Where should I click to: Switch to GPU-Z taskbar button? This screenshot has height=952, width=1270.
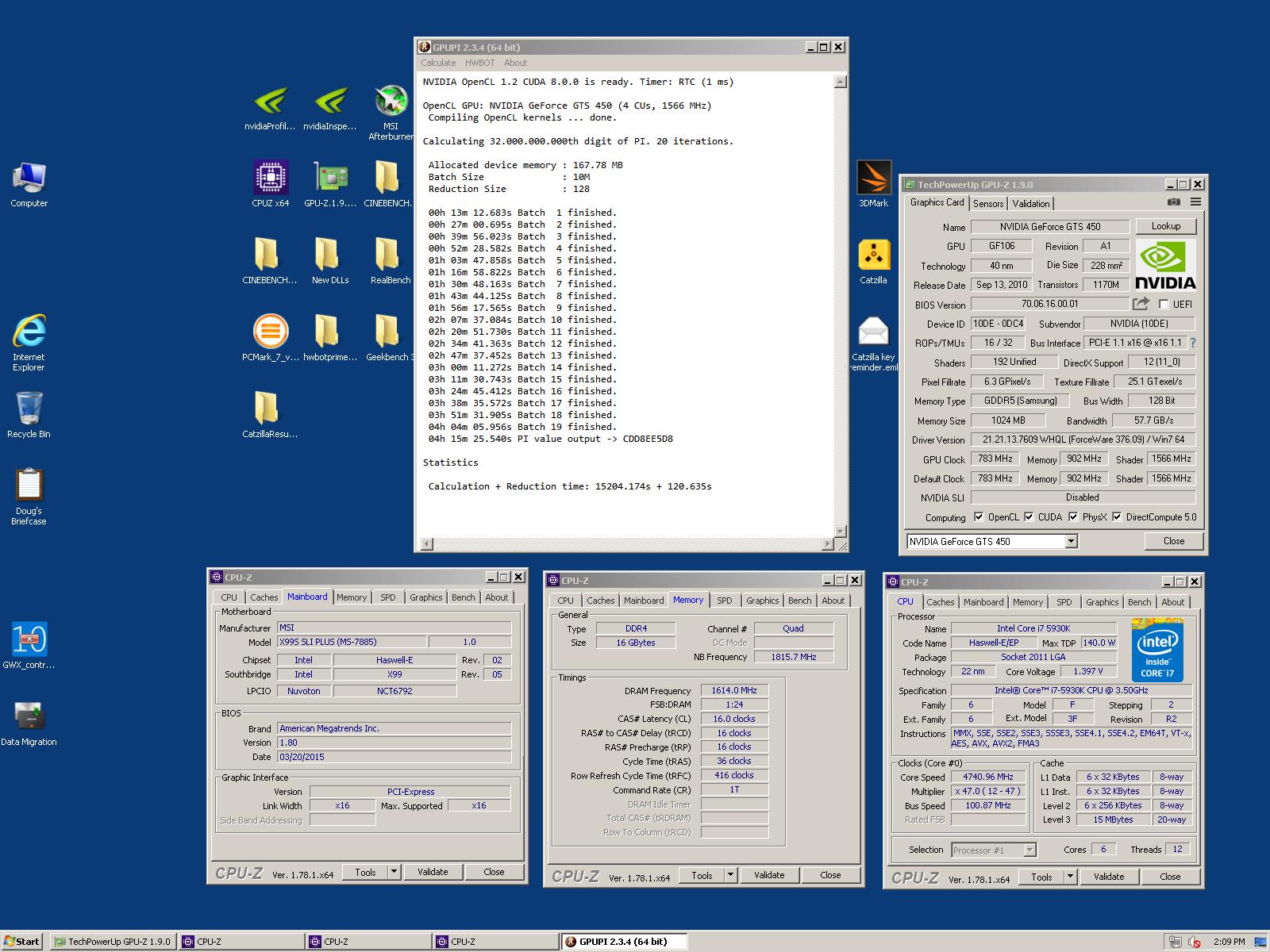tap(112, 942)
